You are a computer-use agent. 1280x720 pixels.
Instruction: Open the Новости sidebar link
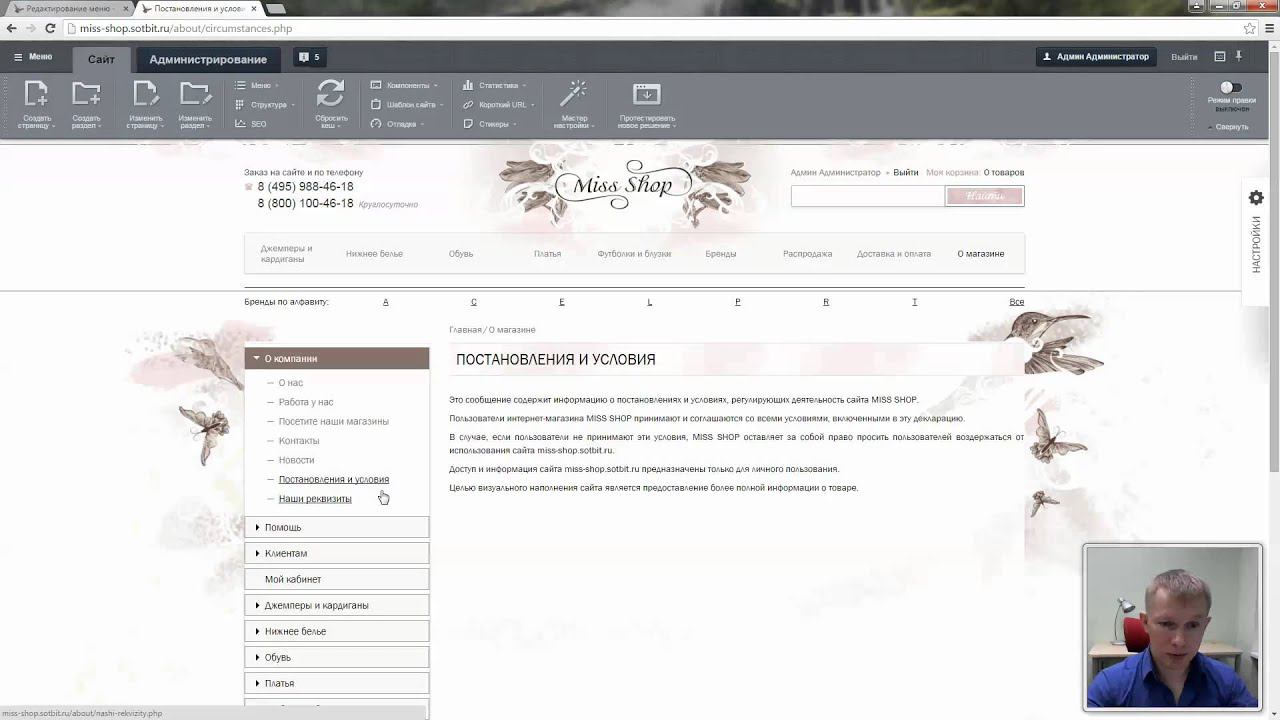tap(296, 460)
